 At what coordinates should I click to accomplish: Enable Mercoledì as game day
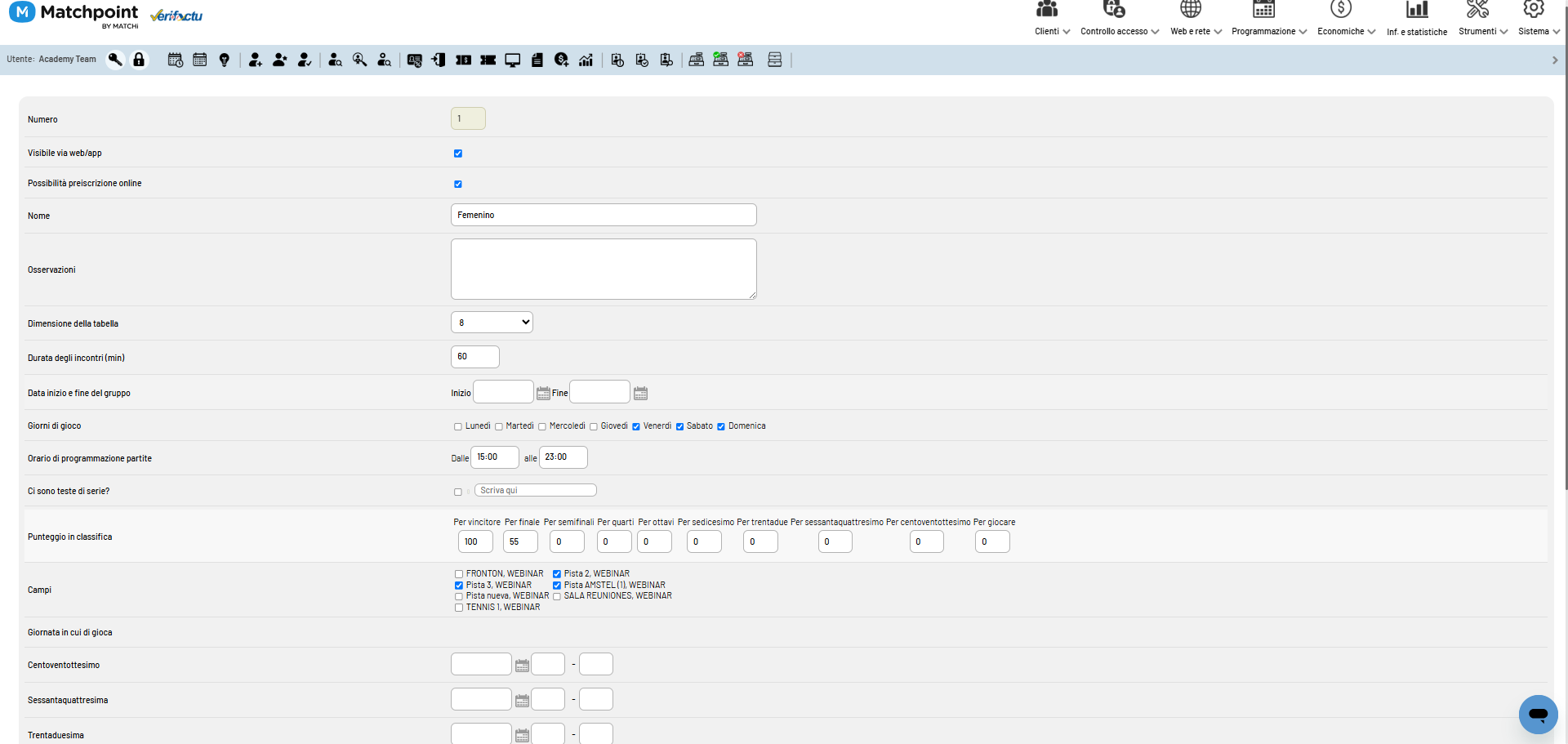tap(542, 426)
